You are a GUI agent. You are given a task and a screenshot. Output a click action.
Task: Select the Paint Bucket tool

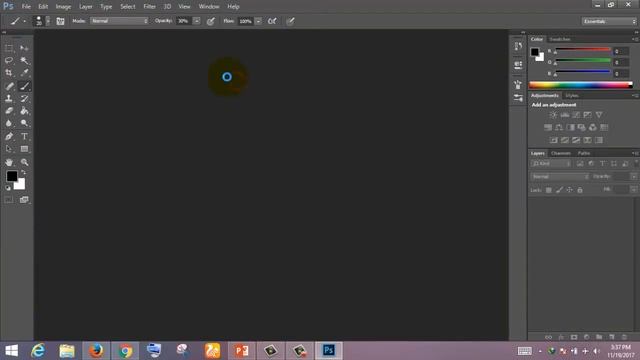(x=24, y=111)
